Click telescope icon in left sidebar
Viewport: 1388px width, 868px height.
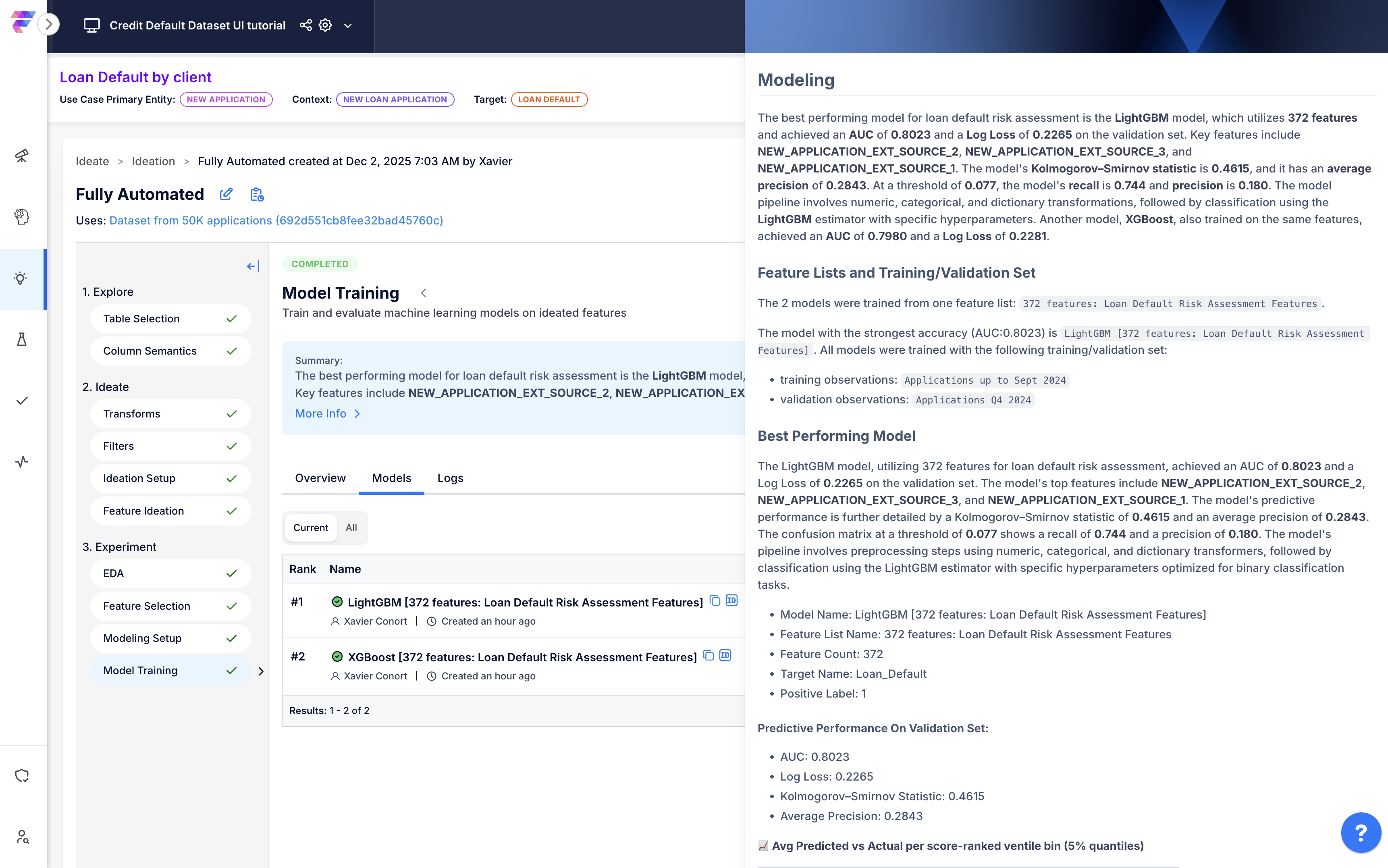coord(22,156)
